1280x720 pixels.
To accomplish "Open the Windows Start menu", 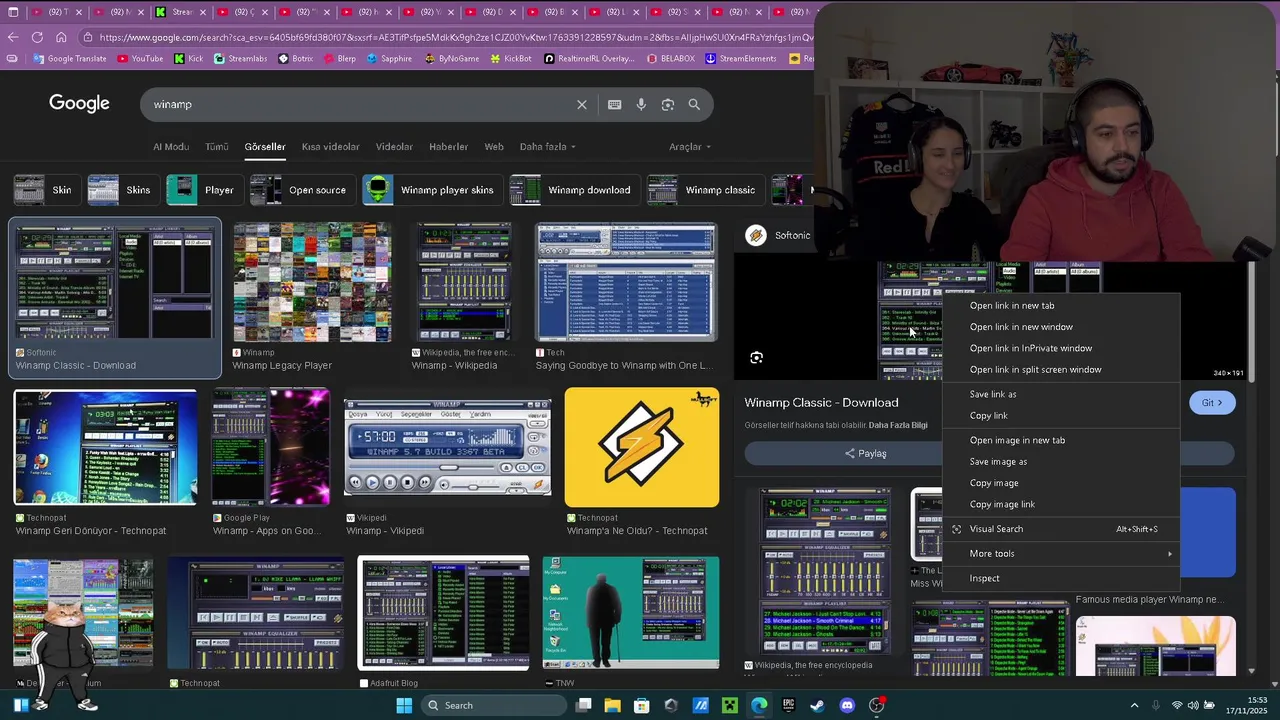I will (404, 705).
